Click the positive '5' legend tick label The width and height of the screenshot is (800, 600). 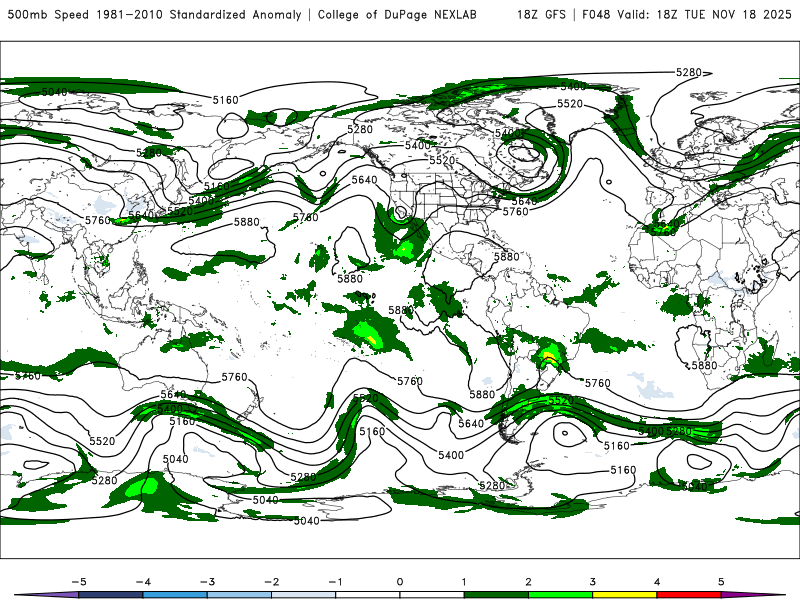click(721, 582)
